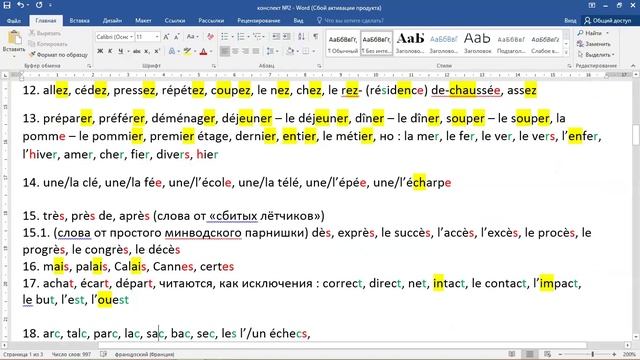Open the Файл tab
Viewport: 640px width, 360px height.
point(14,20)
